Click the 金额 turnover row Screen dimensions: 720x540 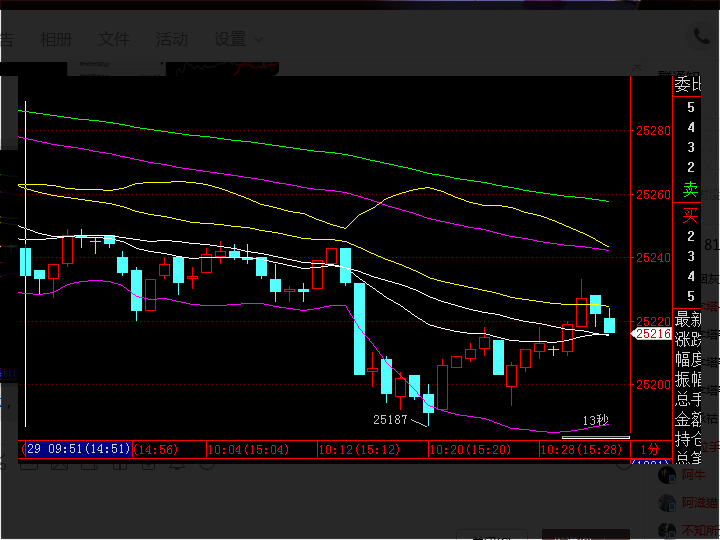pyautogui.click(x=687, y=420)
